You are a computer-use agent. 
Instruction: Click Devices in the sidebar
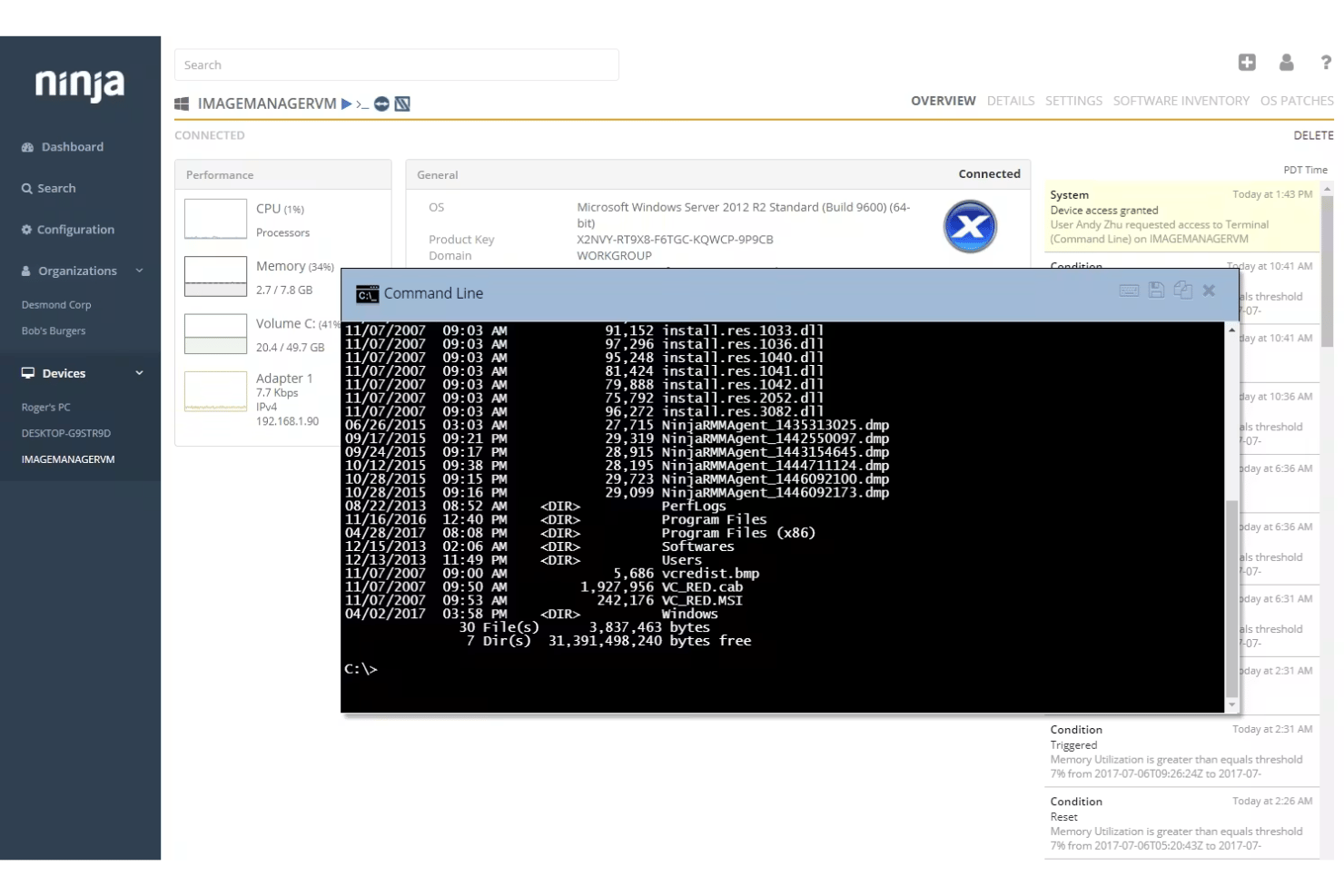[54, 373]
